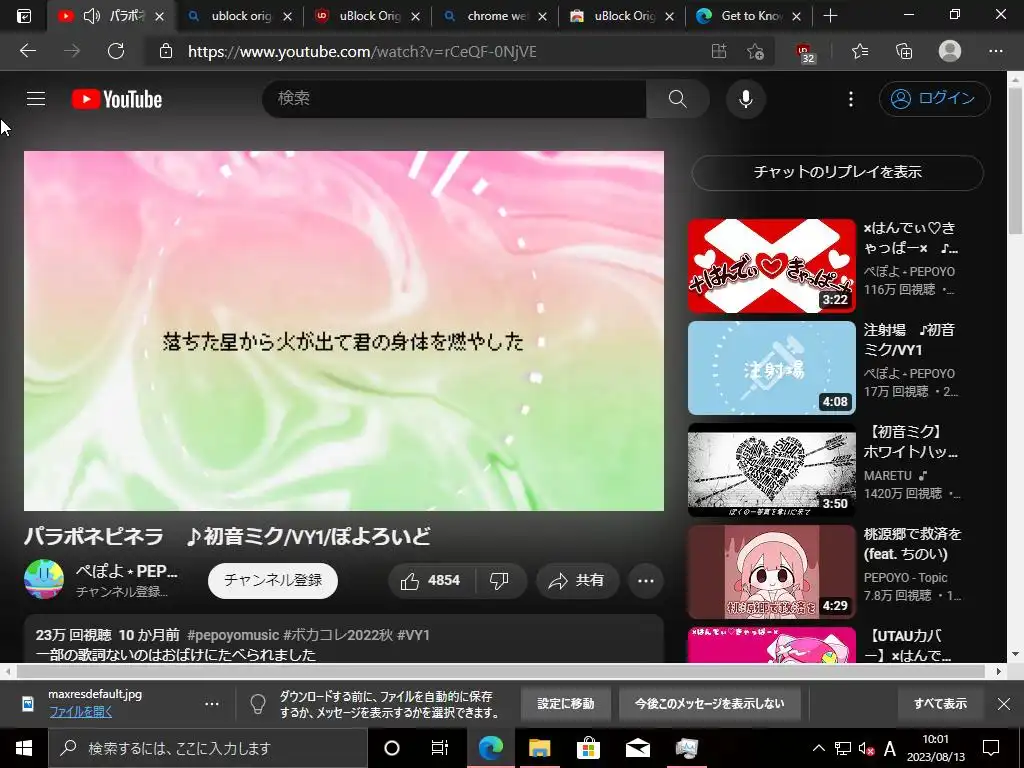Open Task View on the taskbar
The width and height of the screenshot is (1024, 768).
tap(440, 748)
